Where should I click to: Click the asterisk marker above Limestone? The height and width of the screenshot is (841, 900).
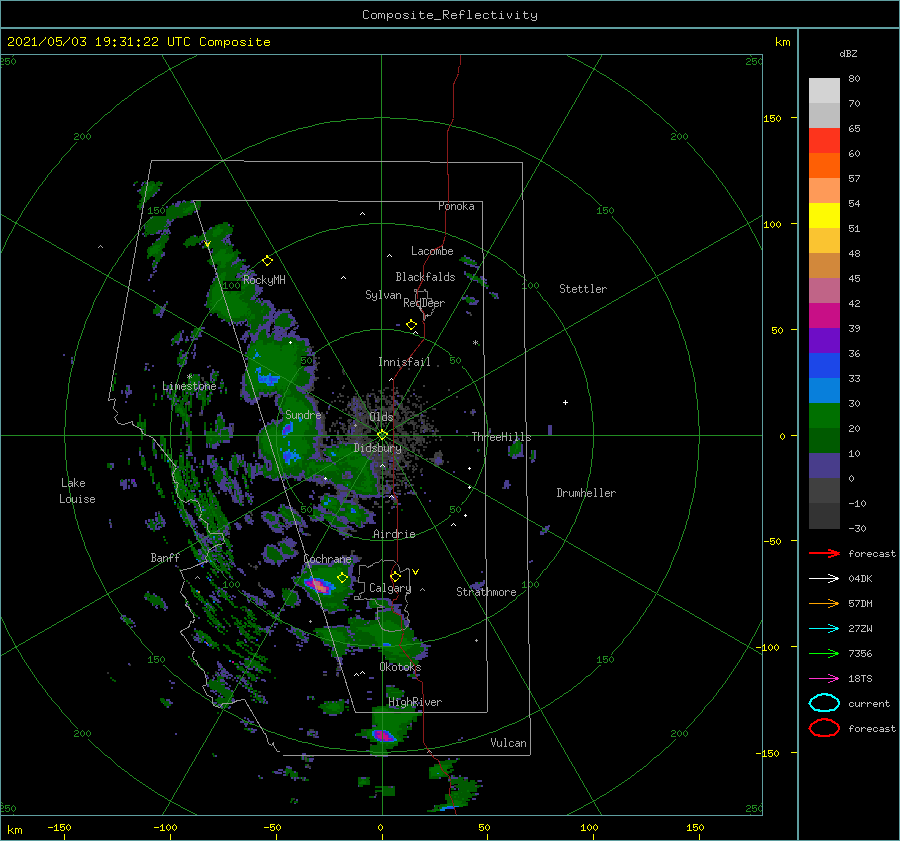click(x=190, y=377)
